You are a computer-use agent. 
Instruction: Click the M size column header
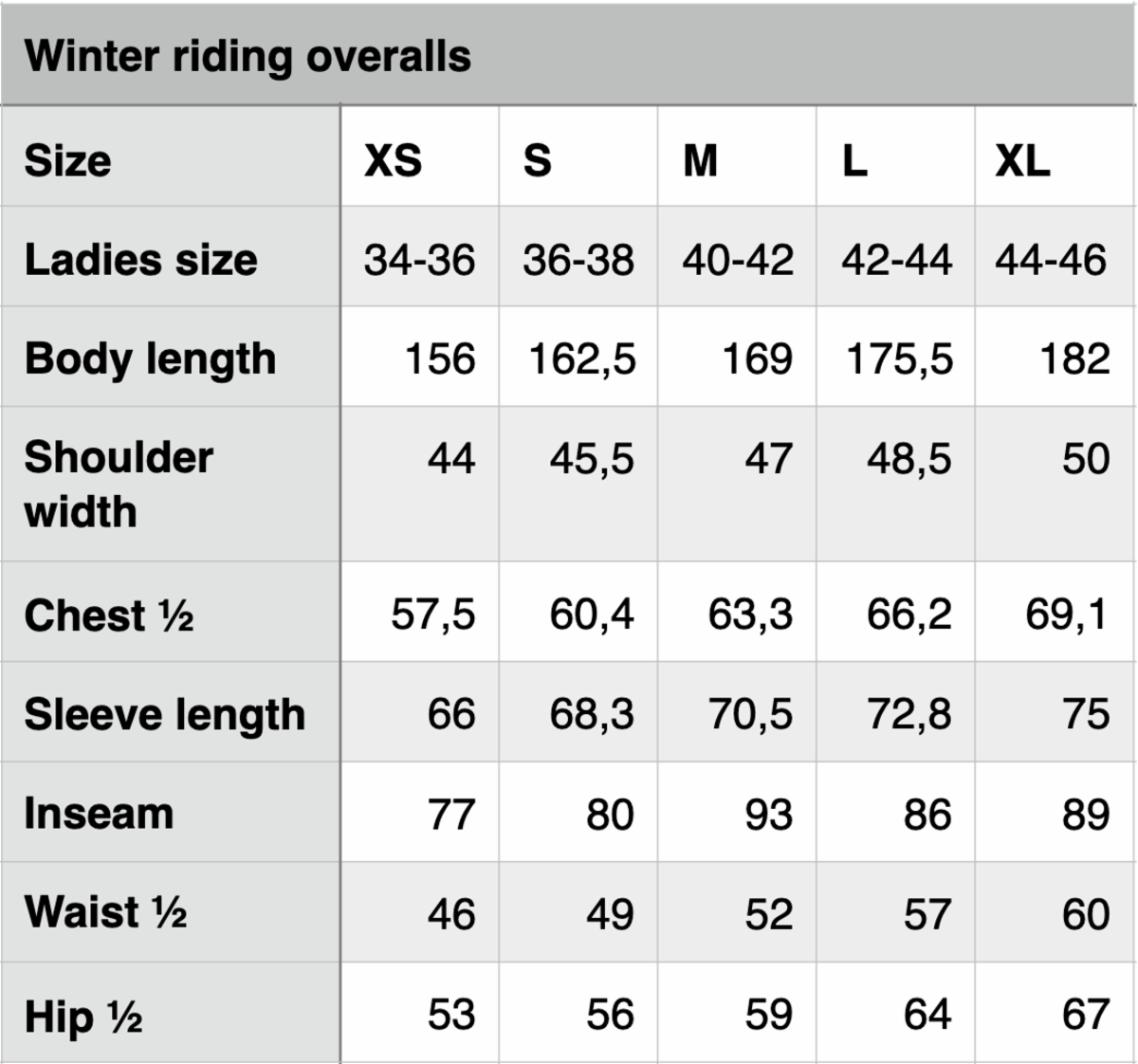pyautogui.click(x=701, y=160)
